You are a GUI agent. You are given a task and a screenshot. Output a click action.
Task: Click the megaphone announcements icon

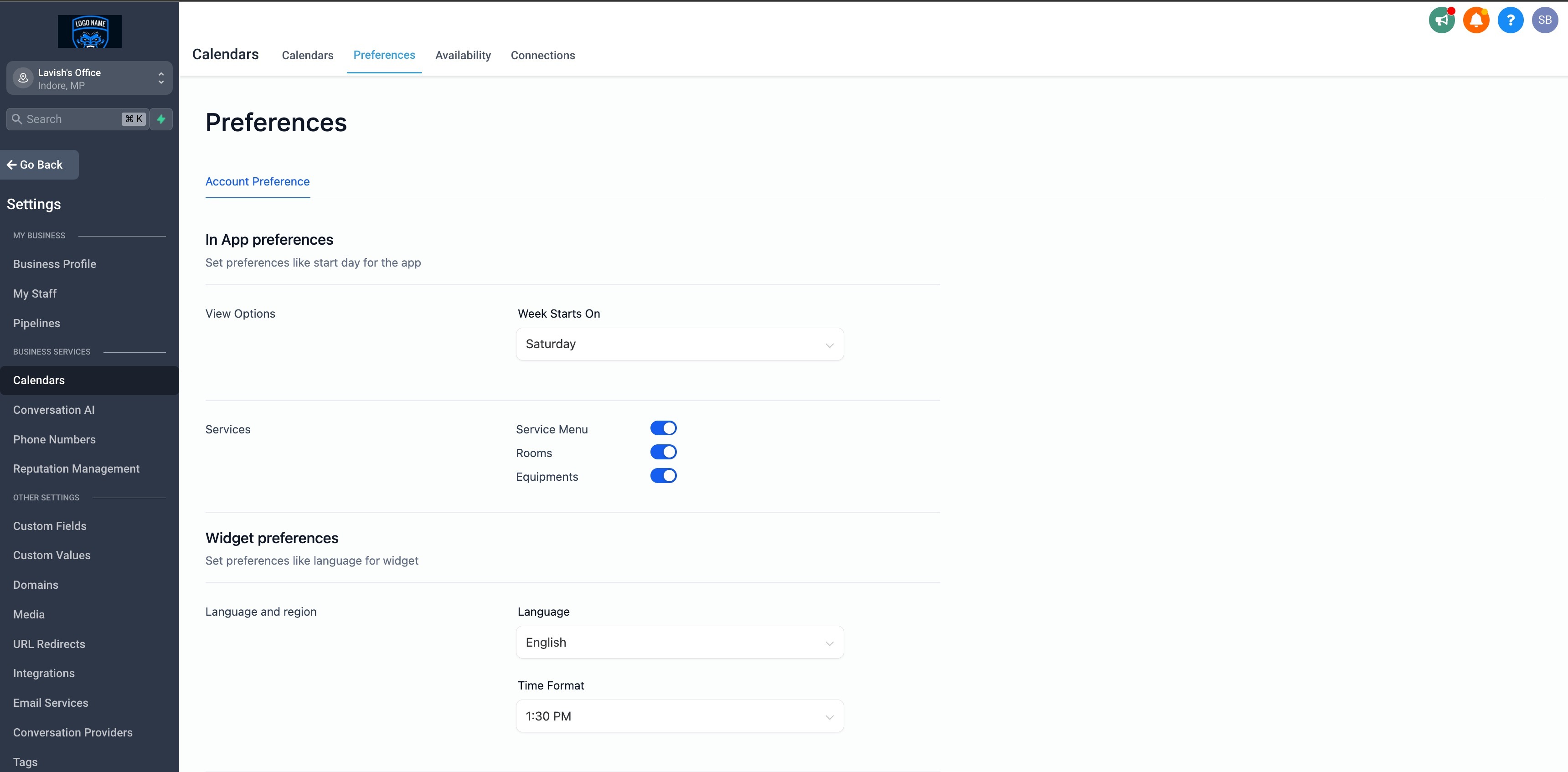point(1441,20)
